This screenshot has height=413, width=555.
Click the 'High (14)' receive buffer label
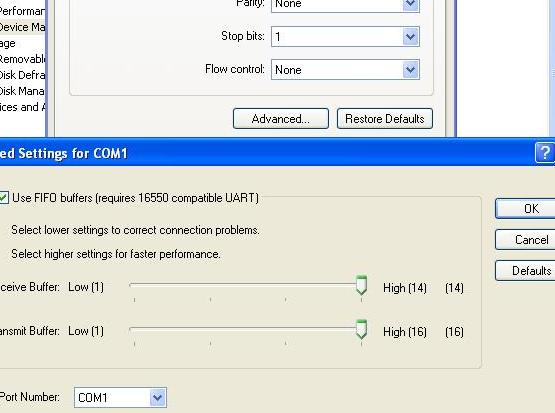(x=405, y=288)
